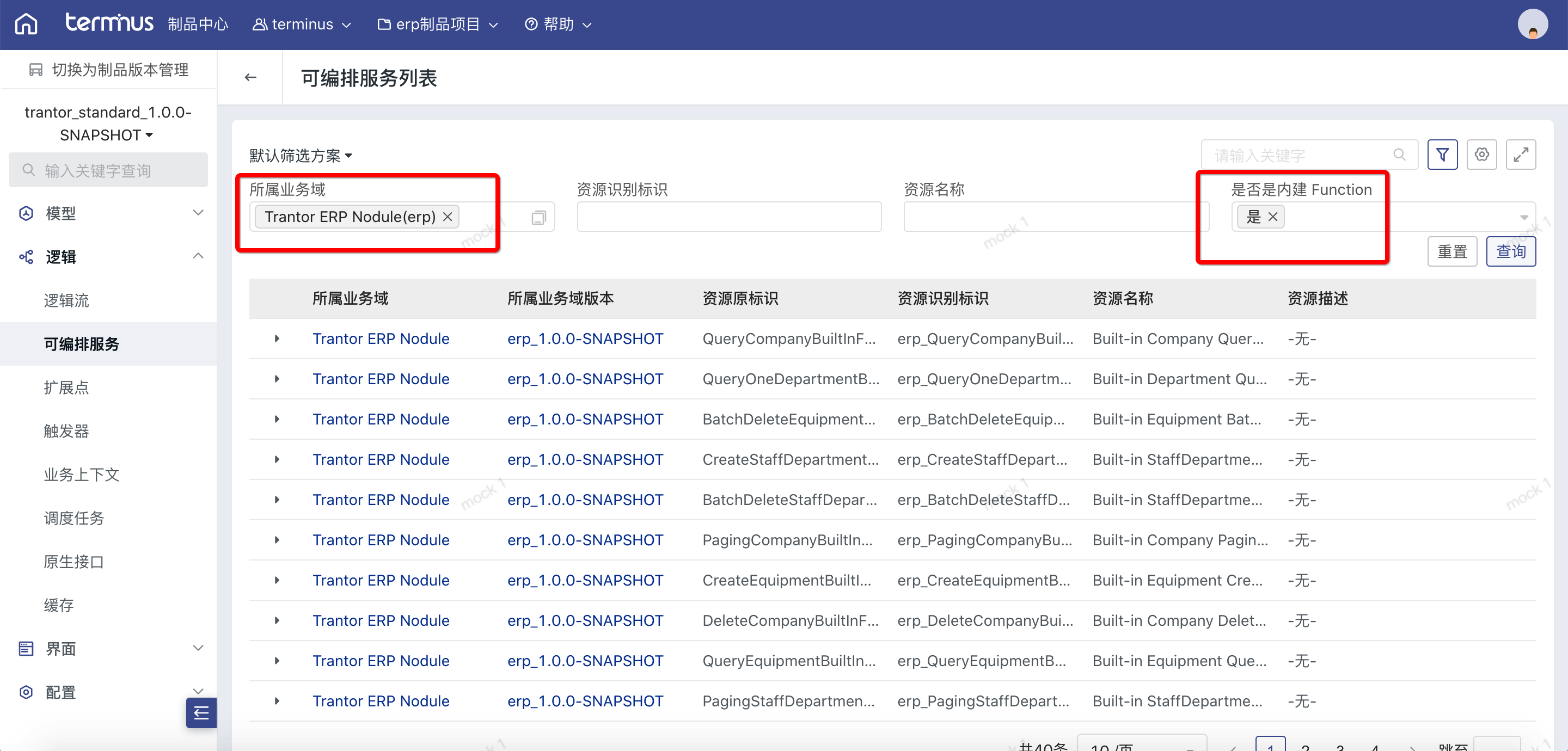This screenshot has height=751, width=1568.
Task: Open trantor_standard_1.0.0-SNAPSHOT version dropdown
Action: pyautogui.click(x=108, y=124)
